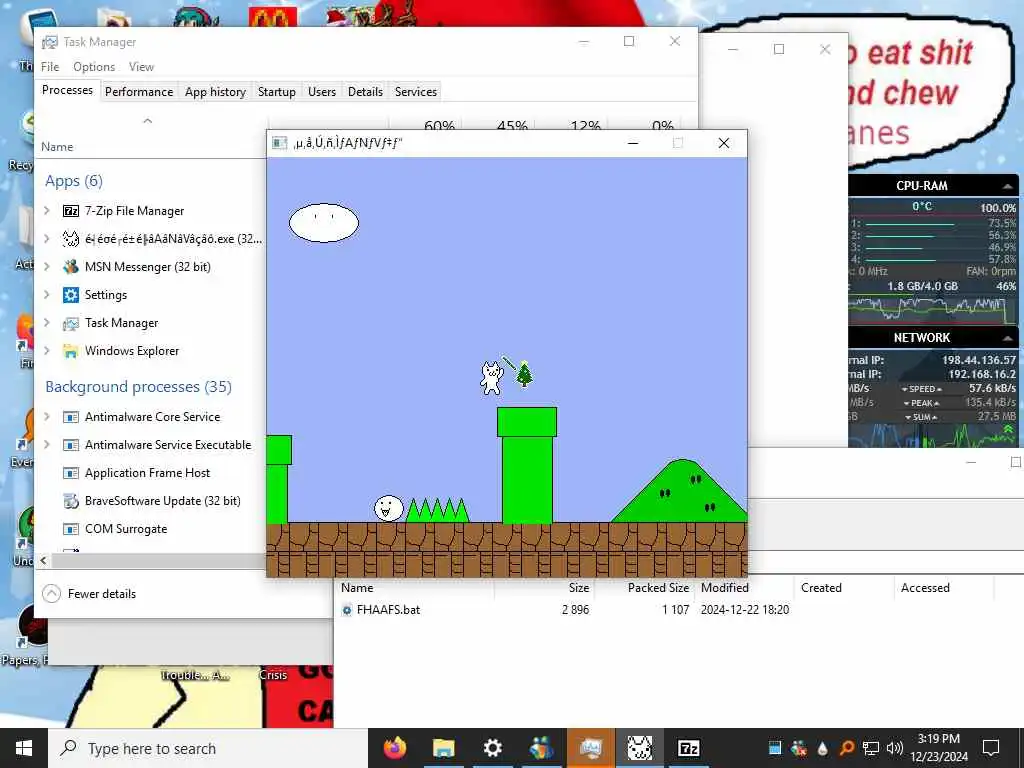1024x768 pixels.
Task: Sort 7-Zip list by Packed Size column
Action: [x=658, y=588]
